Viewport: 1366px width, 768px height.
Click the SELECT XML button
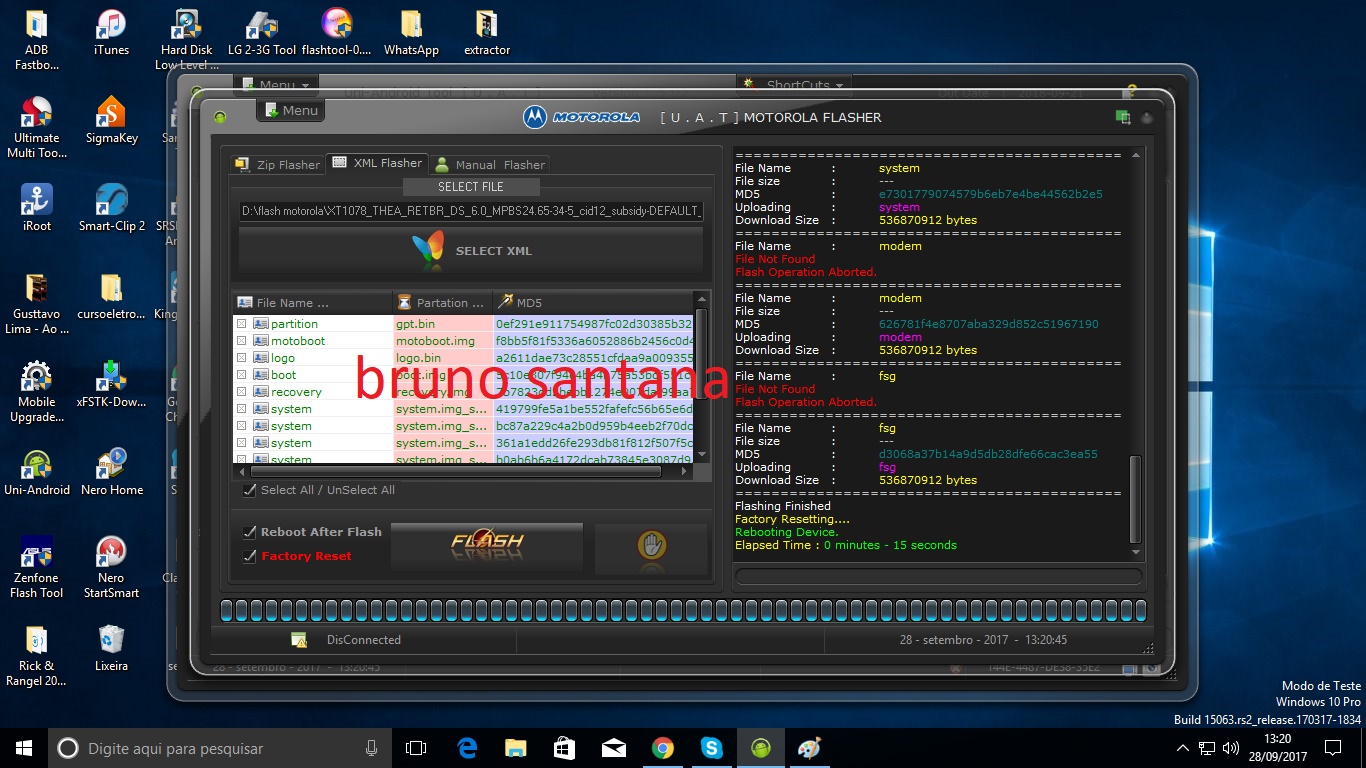tap(470, 251)
